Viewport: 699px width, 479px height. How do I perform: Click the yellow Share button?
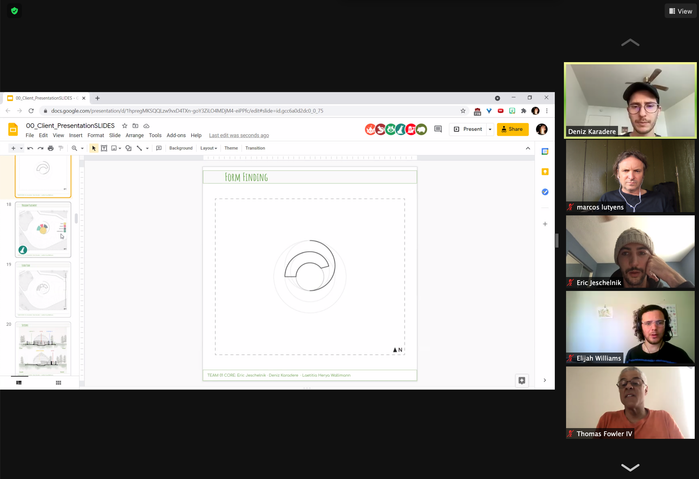tap(513, 129)
